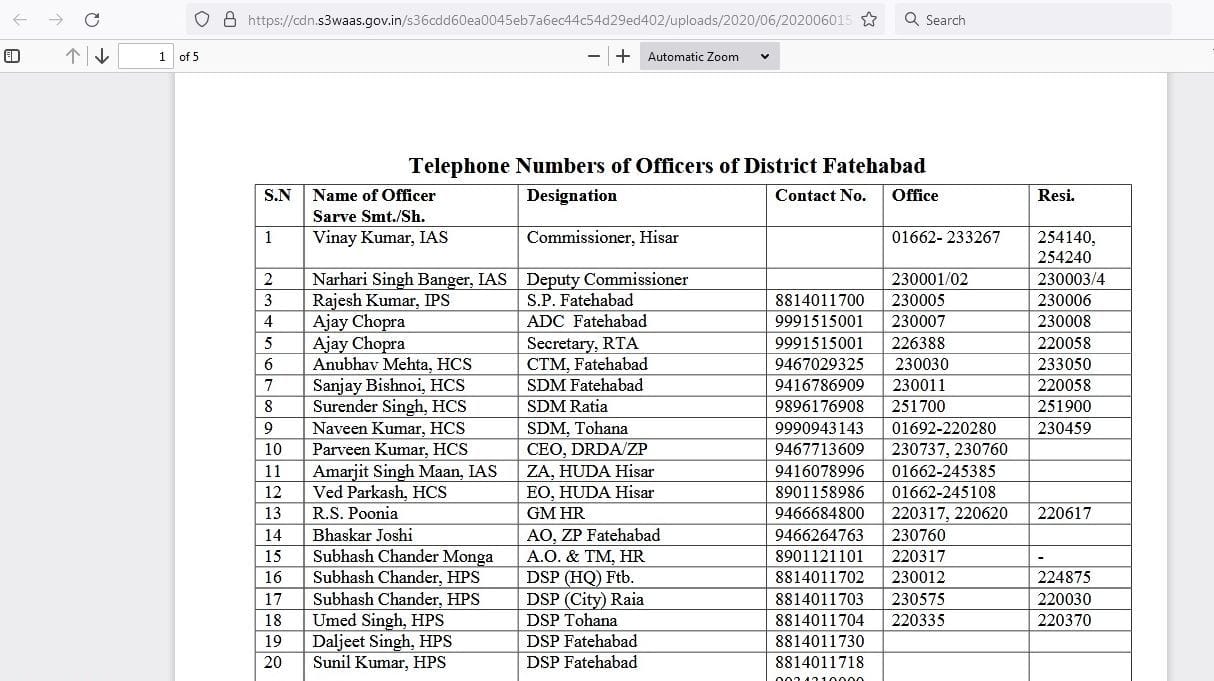Go to previous PDF page
This screenshot has width=1214, height=681.
(x=73, y=56)
